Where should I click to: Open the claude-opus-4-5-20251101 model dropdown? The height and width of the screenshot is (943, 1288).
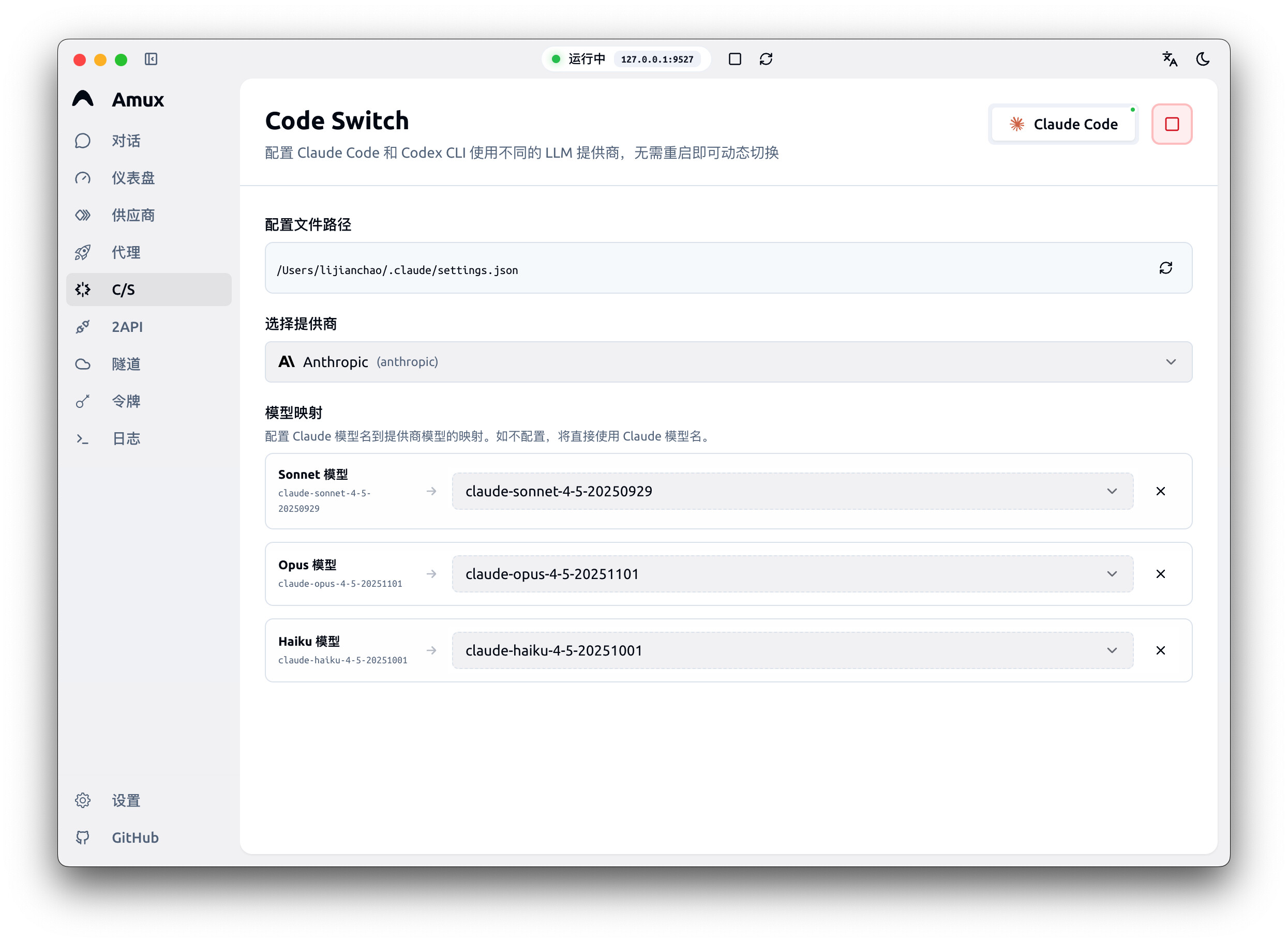(x=792, y=574)
